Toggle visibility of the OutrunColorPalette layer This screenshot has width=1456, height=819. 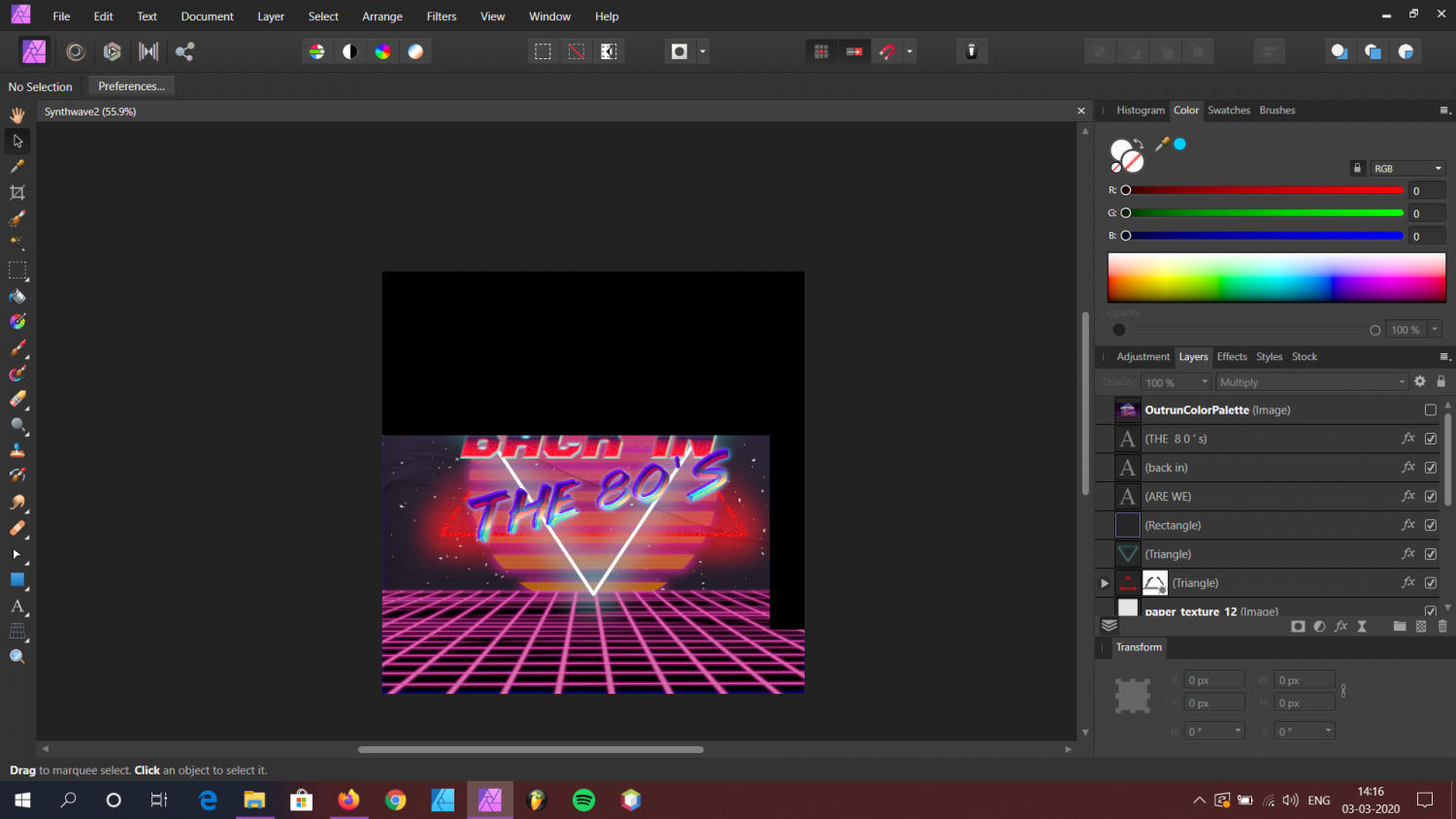tap(1430, 409)
